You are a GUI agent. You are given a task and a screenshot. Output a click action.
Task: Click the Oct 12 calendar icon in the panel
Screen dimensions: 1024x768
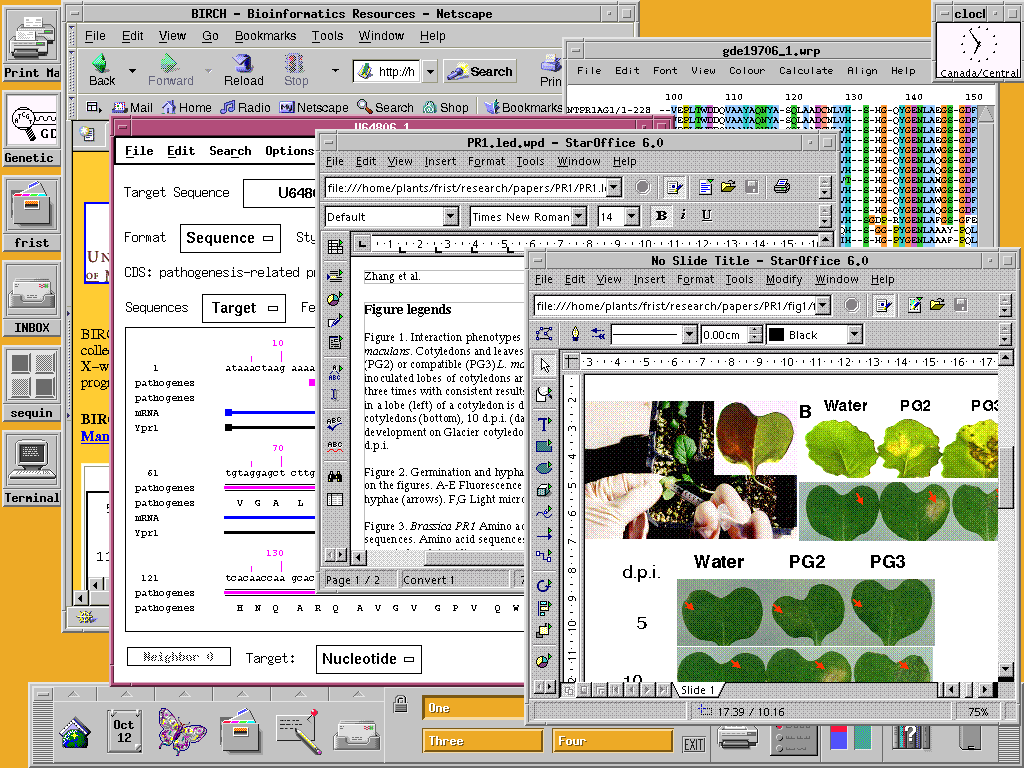click(124, 731)
